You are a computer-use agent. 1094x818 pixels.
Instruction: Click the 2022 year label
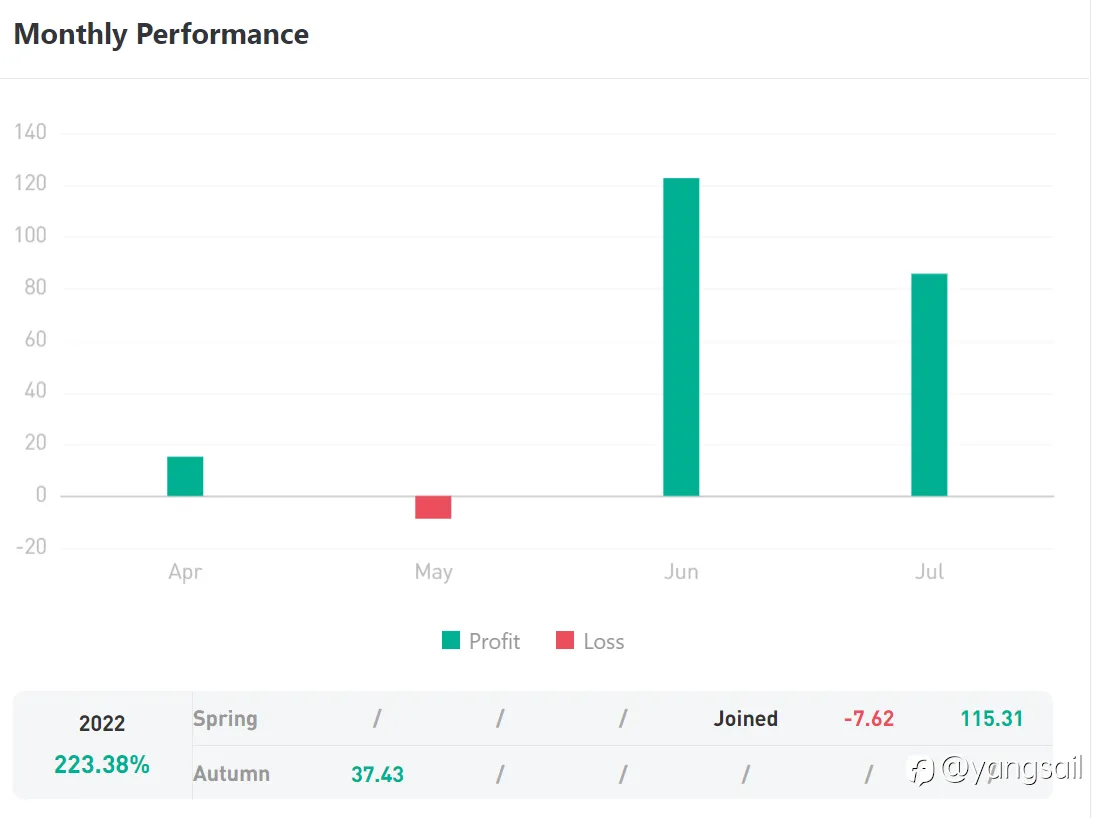point(102,724)
